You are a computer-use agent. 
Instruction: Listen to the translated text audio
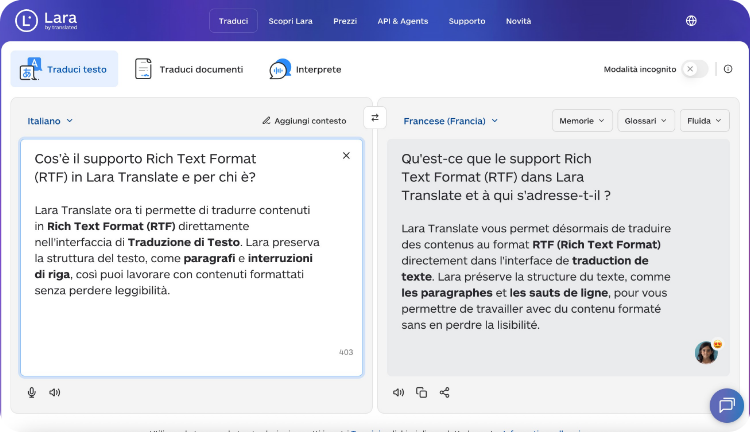point(398,392)
